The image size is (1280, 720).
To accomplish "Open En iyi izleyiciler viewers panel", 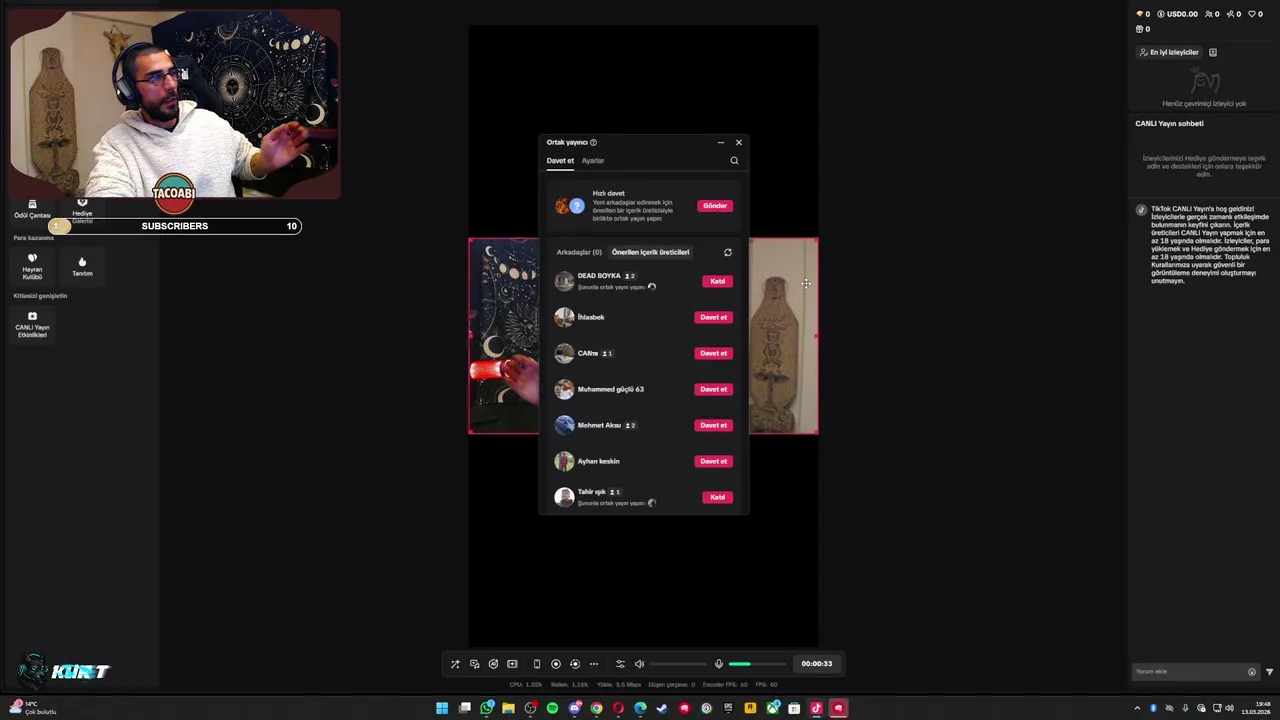I will click(x=1169, y=52).
